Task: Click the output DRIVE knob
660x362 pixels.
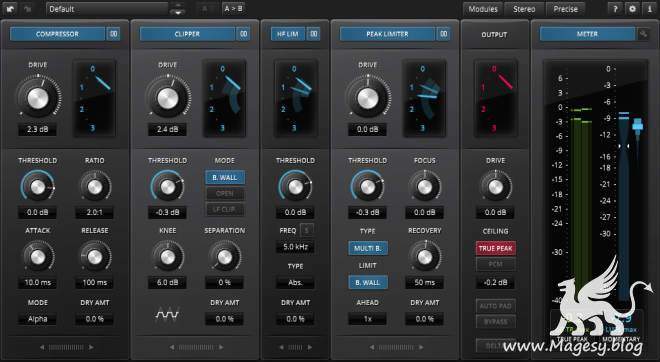Action: (x=495, y=187)
